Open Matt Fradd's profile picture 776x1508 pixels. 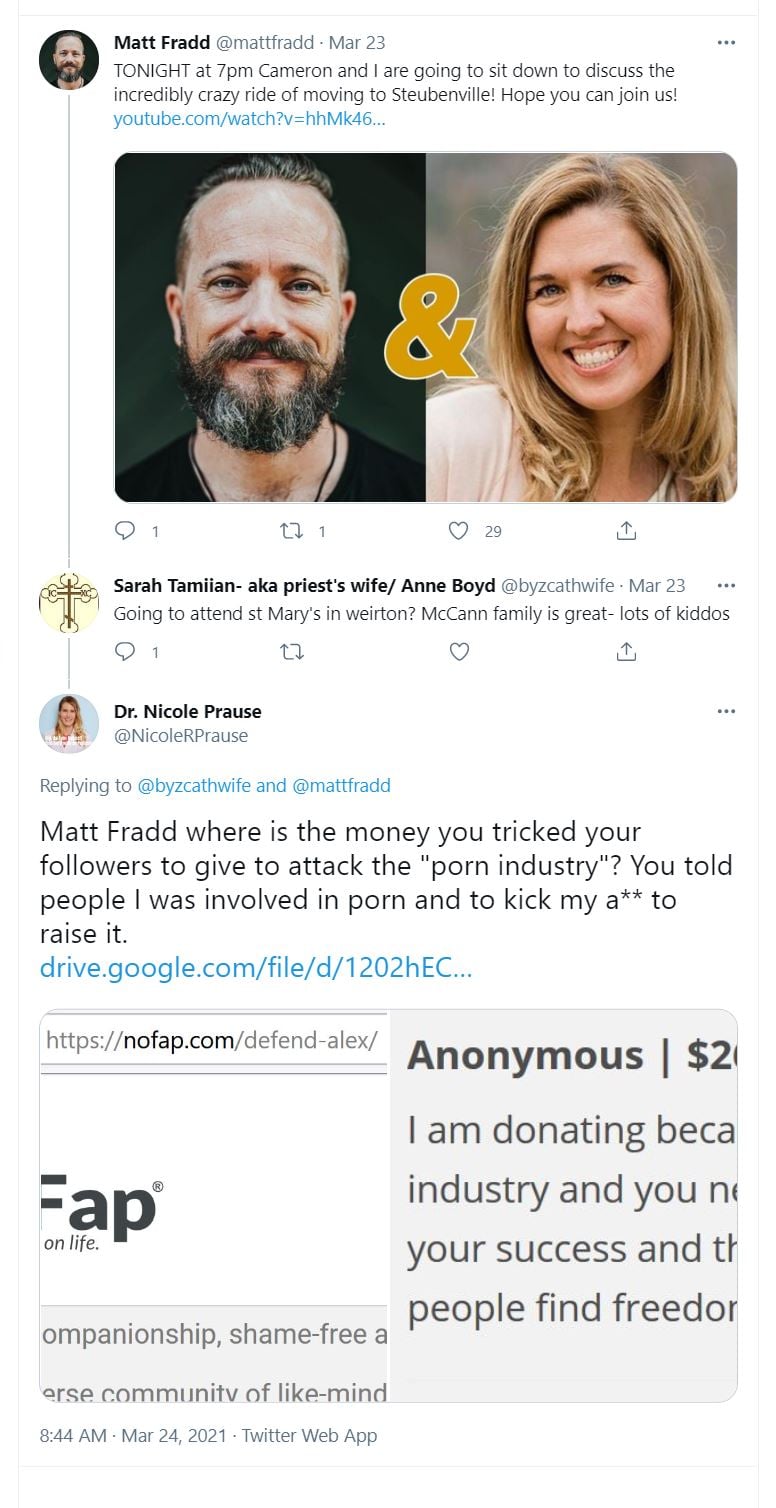[69, 60]
